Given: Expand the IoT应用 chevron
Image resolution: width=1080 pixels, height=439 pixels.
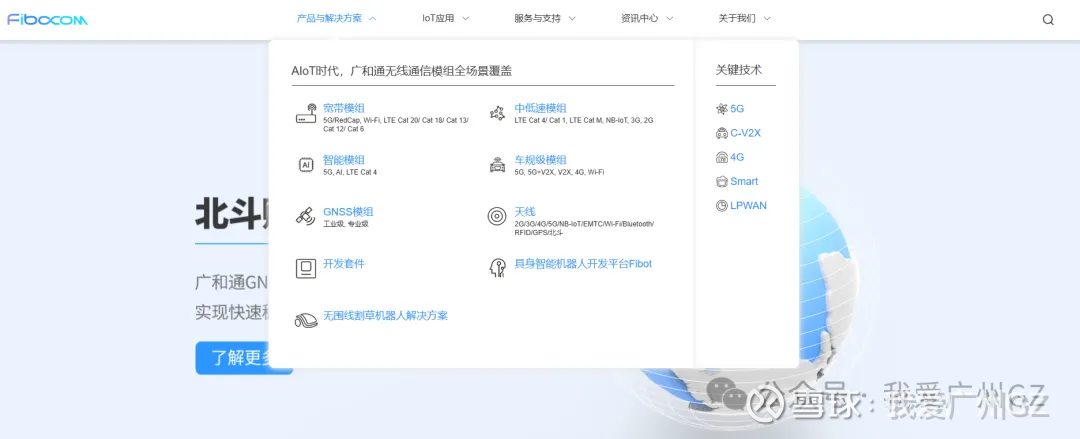Looking at the screenshot, I should coord(465,19).
